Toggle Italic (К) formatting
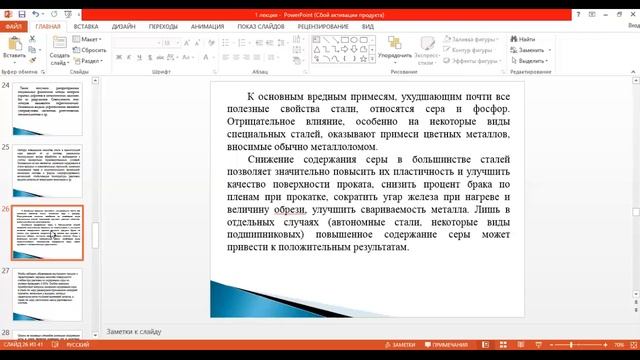 (x=129, y=58)
